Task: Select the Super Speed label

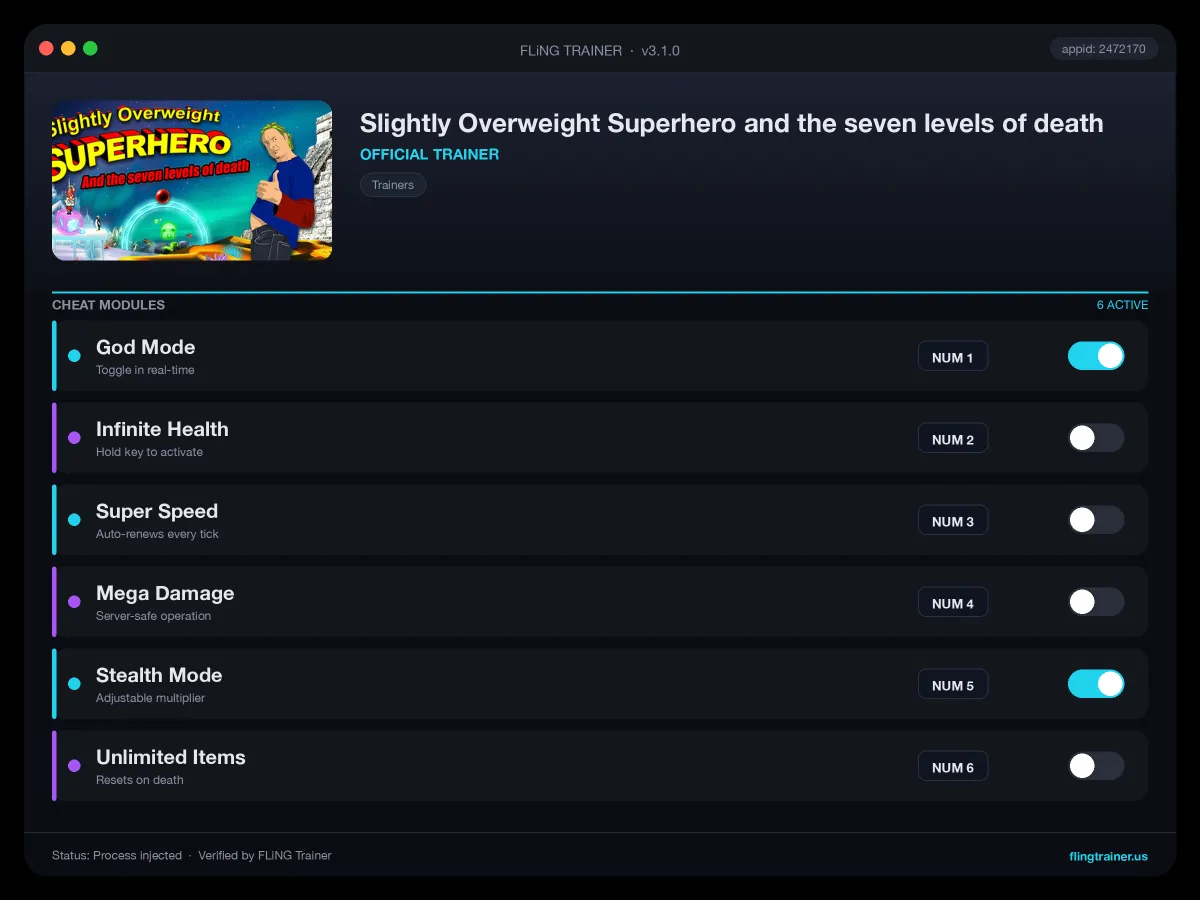Action: pos(156,511)
